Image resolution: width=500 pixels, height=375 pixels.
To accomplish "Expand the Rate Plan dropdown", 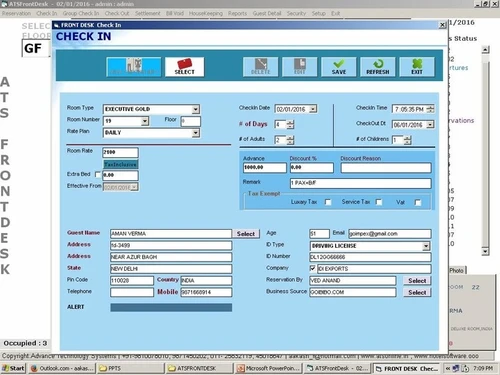I will (196, 133).
